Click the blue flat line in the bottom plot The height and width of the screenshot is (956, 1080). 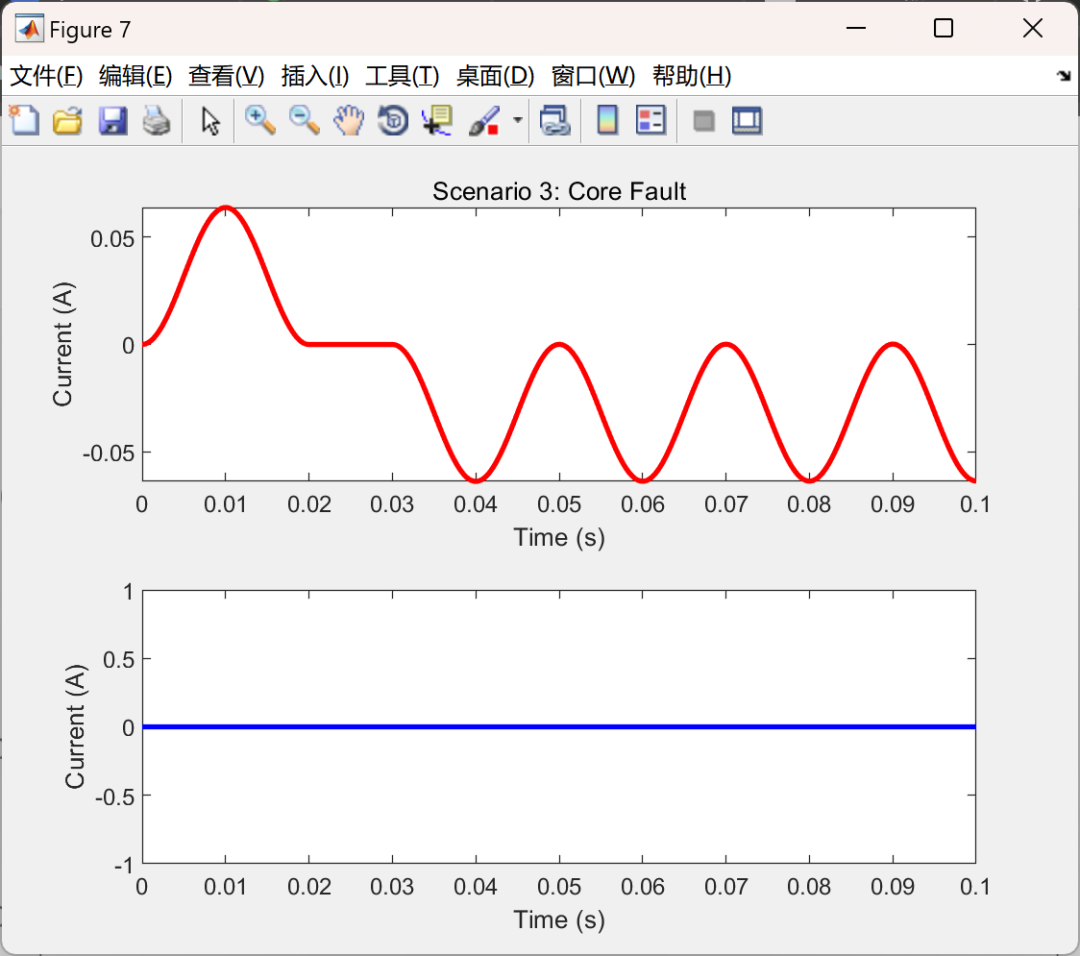(x=559, y=727)
